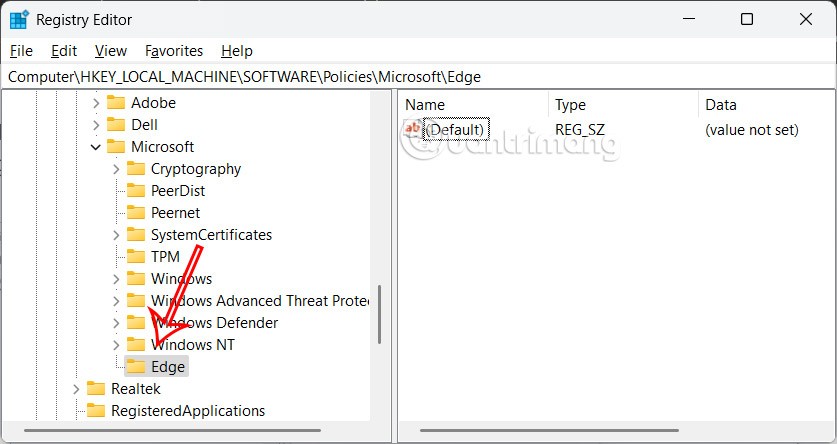Expand the Windows NT key chevron

[116, 345]
